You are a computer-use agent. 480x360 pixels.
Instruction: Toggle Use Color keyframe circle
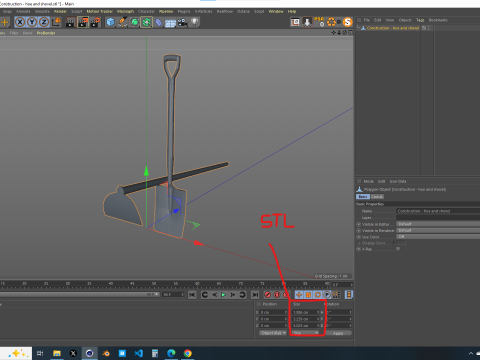point(359,237)
